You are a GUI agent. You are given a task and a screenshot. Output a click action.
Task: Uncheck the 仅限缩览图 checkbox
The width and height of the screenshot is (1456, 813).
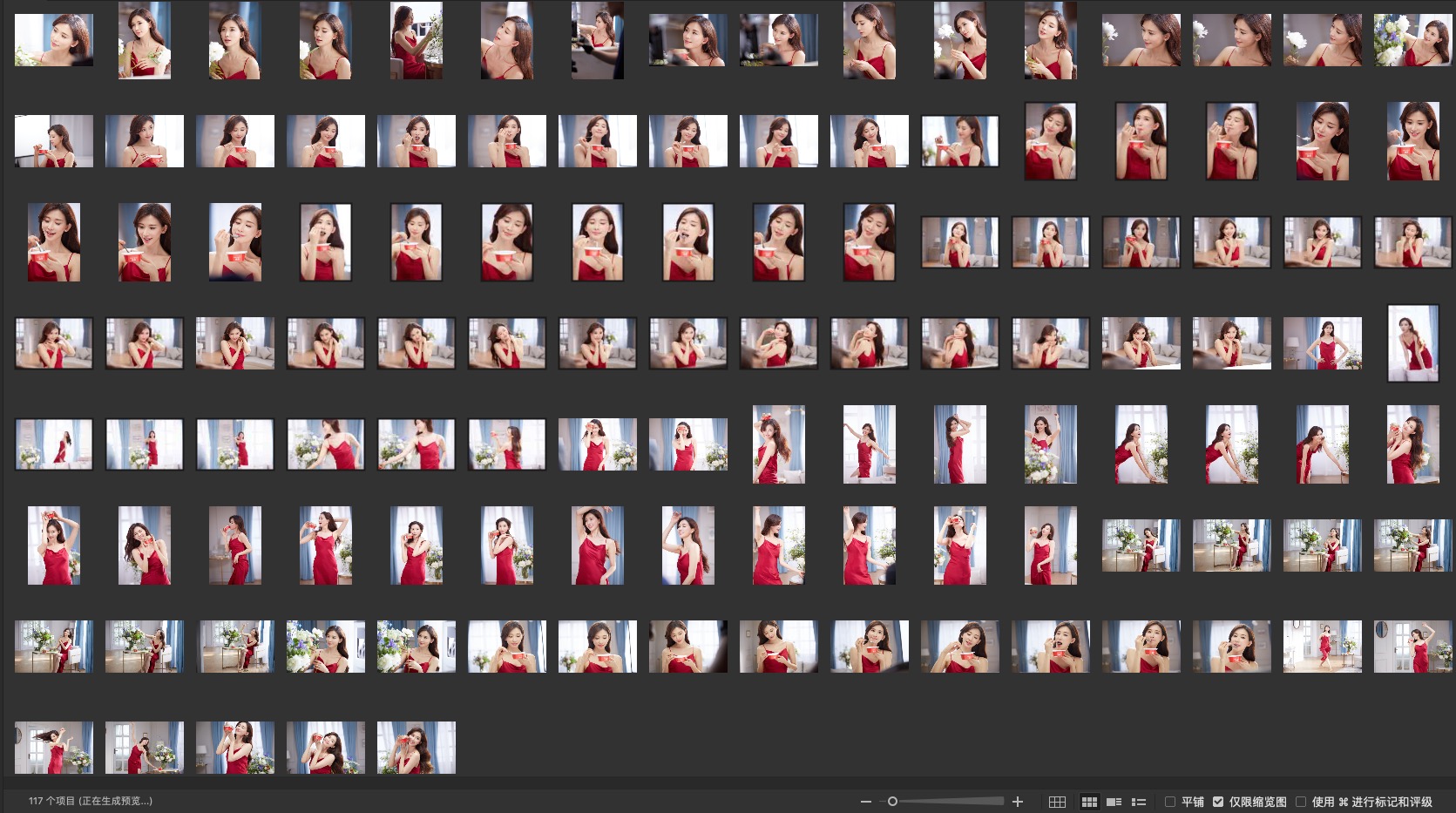click(x=1218, y=802)
